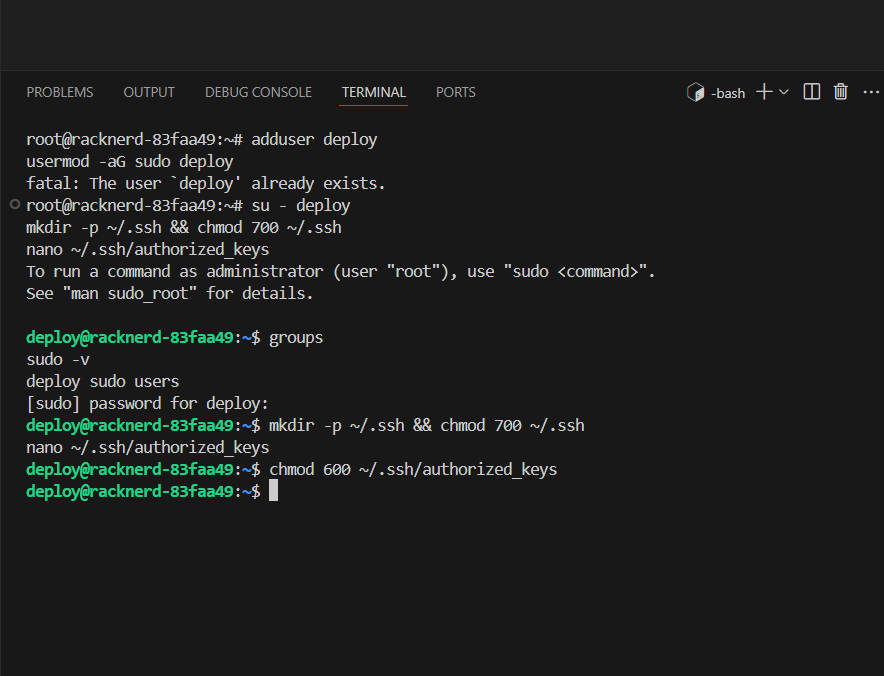884x676 pixels.
Task: Click the 'chmod 600 ~/.ssh/authorized_keys' command line
Action: [x=413, y=469]
